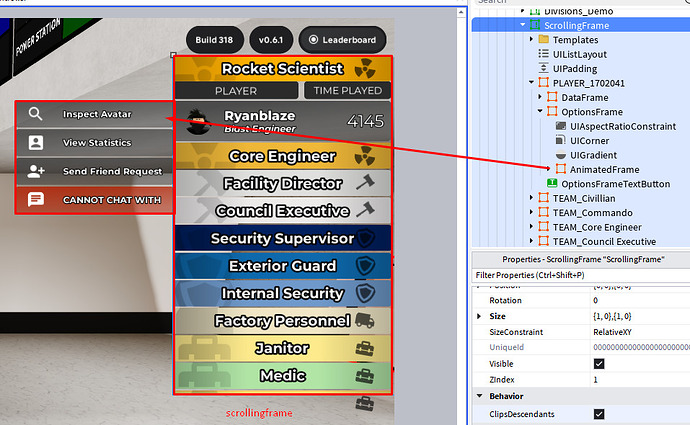Screen dimensions: 690x425
Task: Click the TEAM_Council Executive frame icon
Action: point(543,241)
